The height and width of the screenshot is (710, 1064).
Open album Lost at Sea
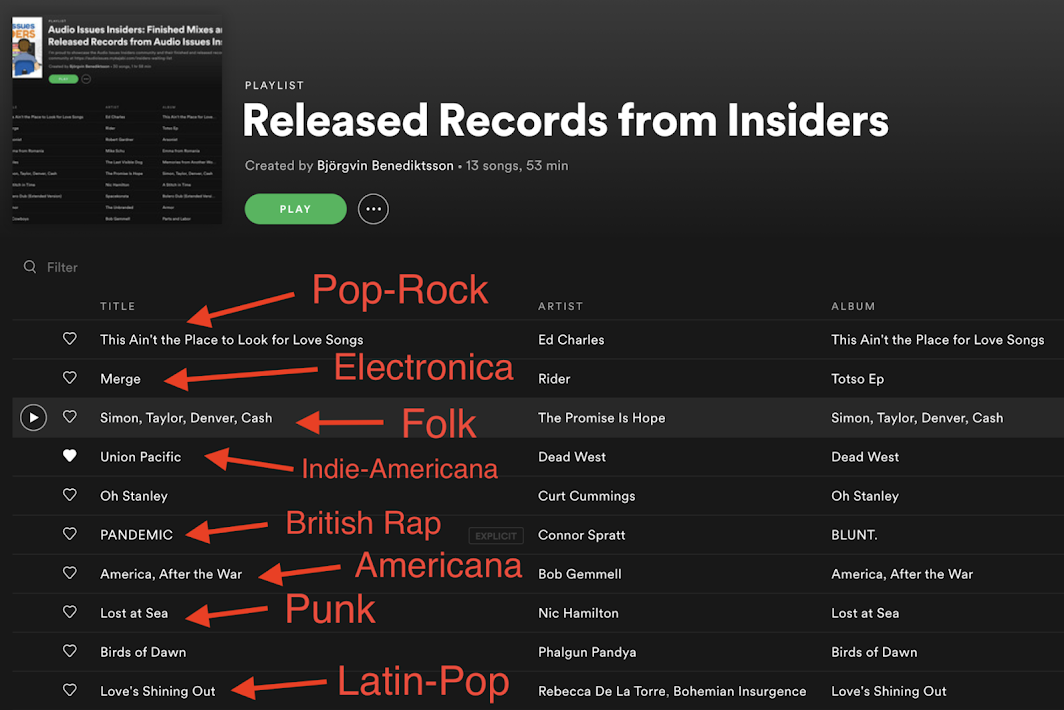tap(865, 613)
